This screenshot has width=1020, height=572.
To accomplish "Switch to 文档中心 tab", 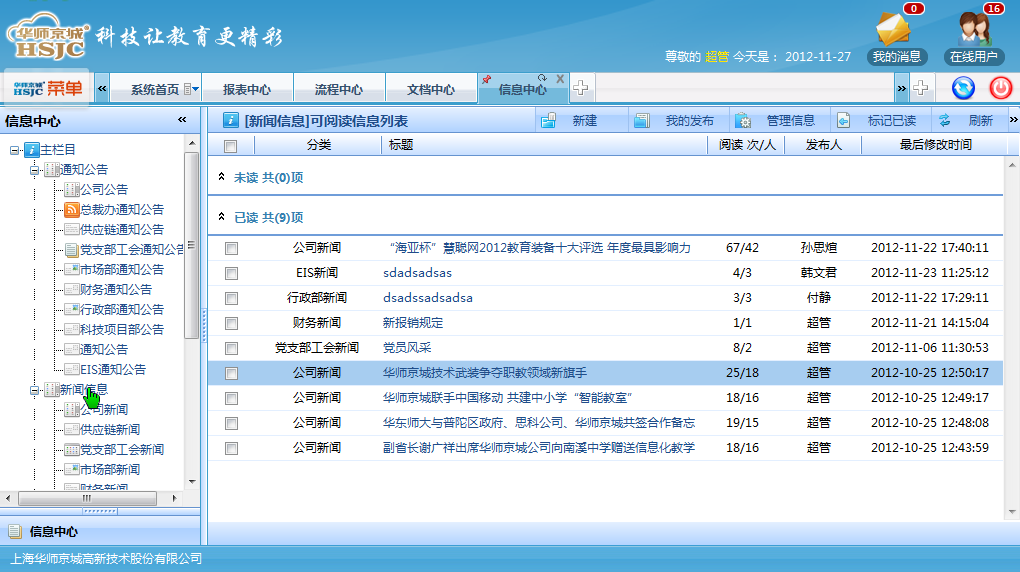I will [431, 89].
